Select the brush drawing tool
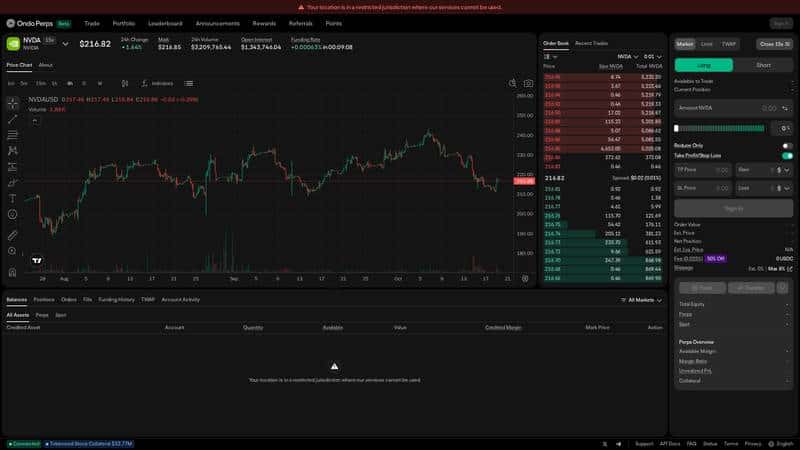 (13, 183)
